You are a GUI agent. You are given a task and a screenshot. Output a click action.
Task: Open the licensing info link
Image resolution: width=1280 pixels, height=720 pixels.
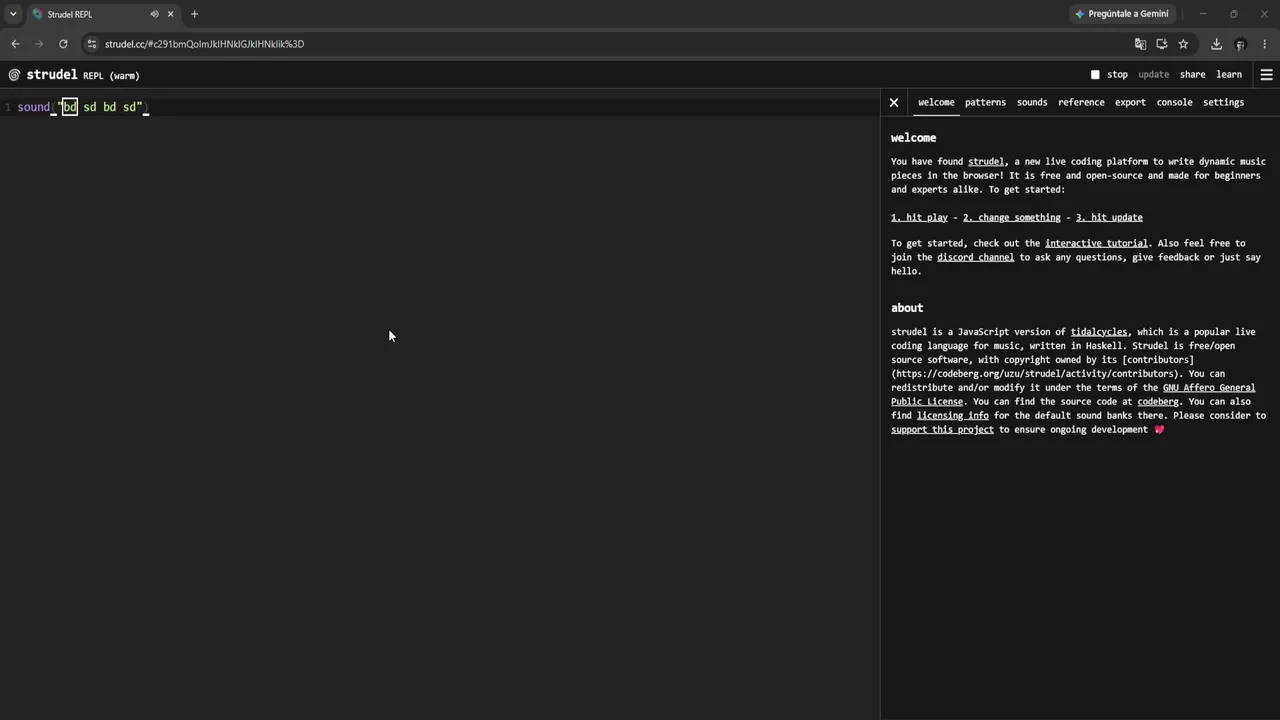tap(952, 416)
